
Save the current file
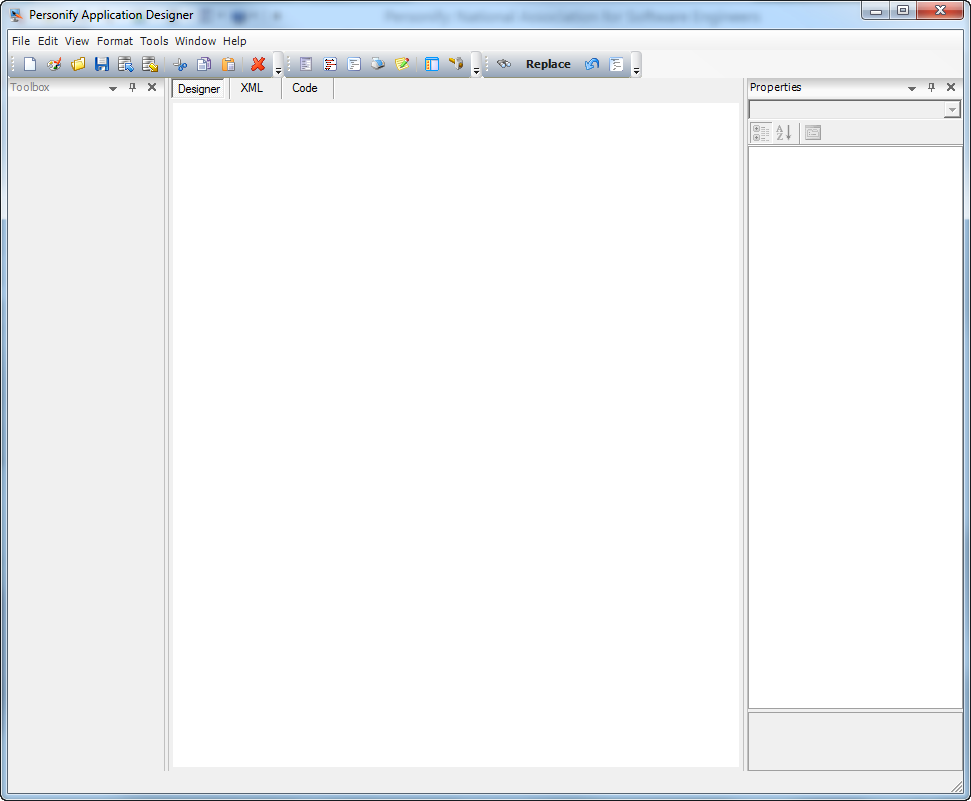click(102, 63)
